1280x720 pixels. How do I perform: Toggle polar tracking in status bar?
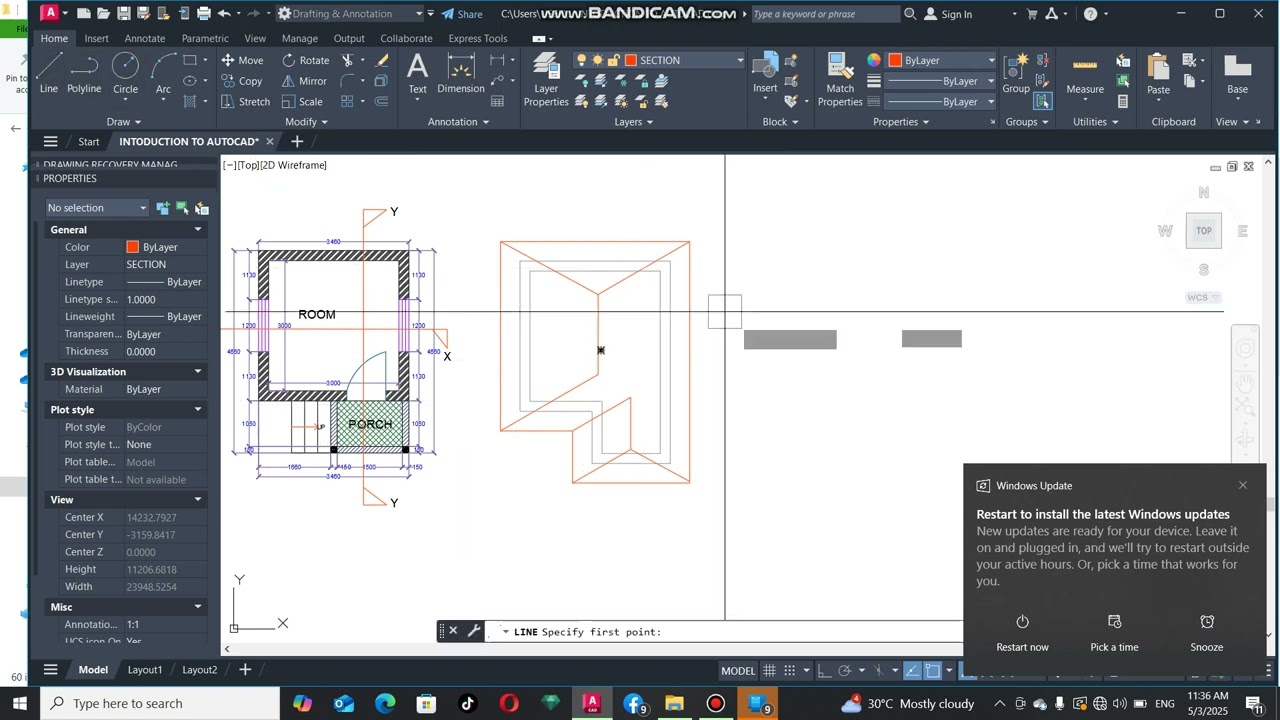pos(845,670)
